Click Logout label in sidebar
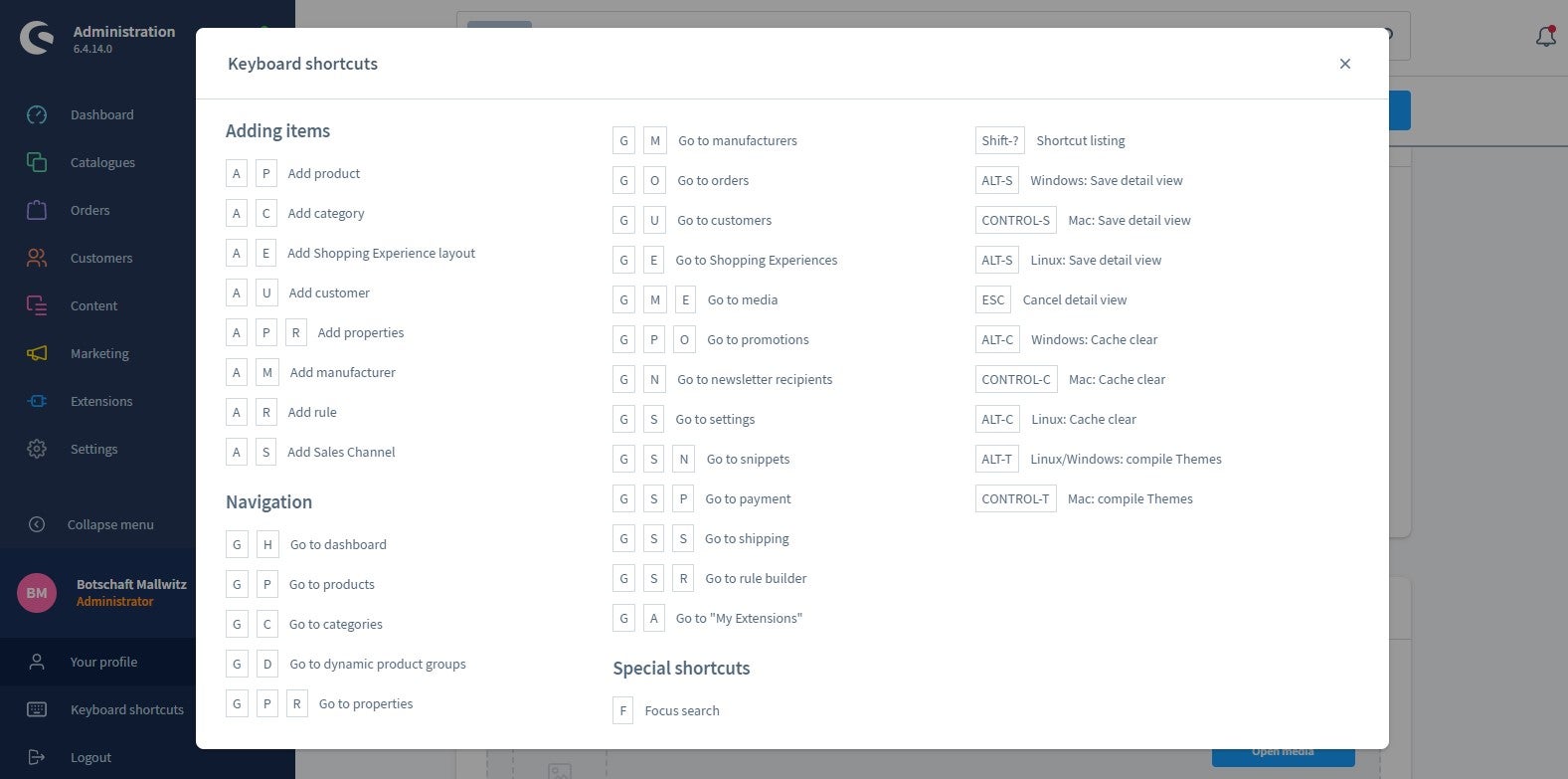Image resolution: width=1568 pixels, height=779 pixels. [x=90, y=757]
